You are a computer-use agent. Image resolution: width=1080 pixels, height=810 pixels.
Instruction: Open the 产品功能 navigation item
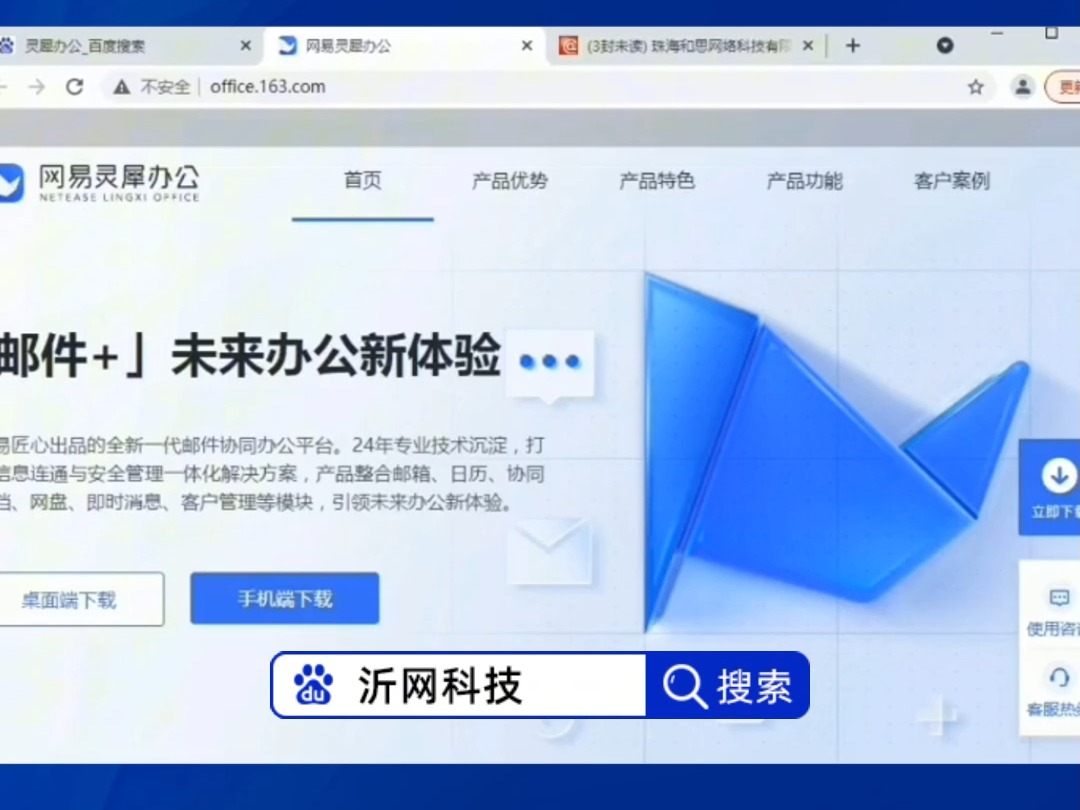[804, 180]
